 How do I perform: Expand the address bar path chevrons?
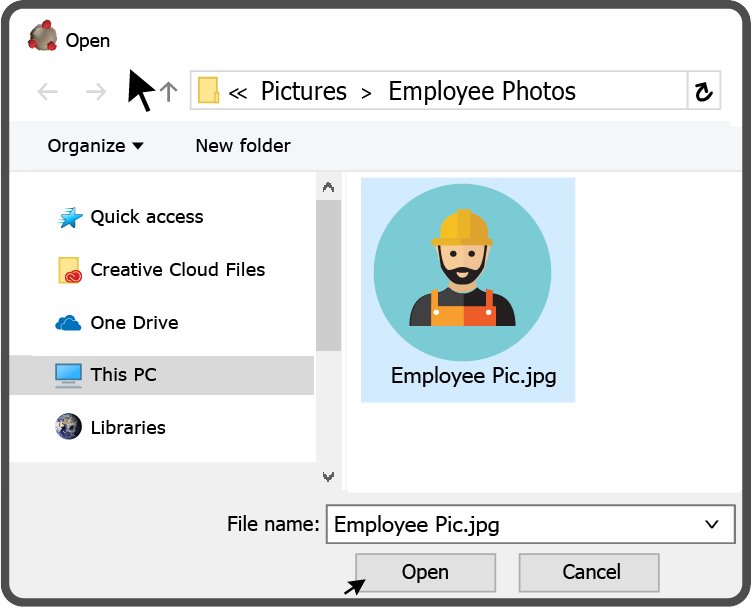(x=238, y=93)
